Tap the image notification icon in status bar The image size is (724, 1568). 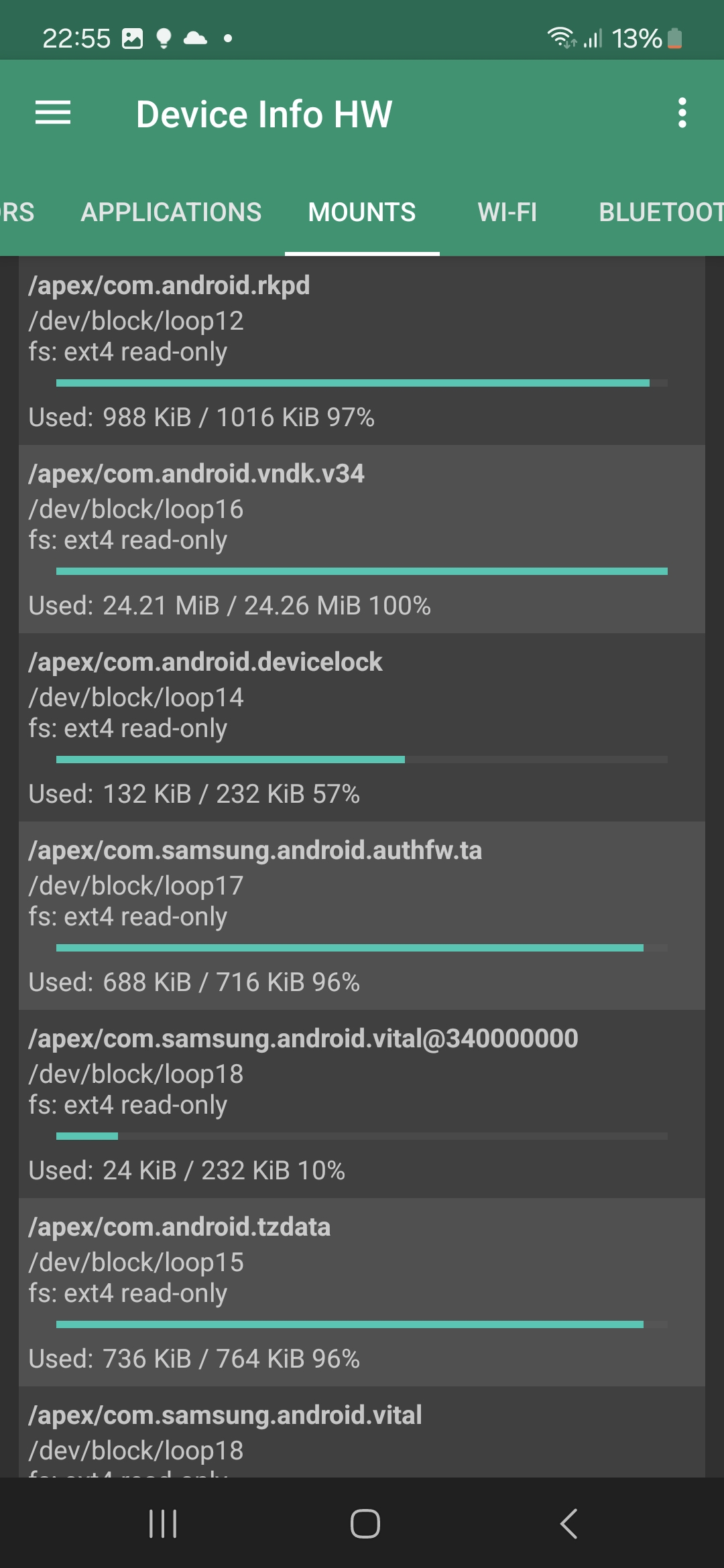click(x=132, y=38)
